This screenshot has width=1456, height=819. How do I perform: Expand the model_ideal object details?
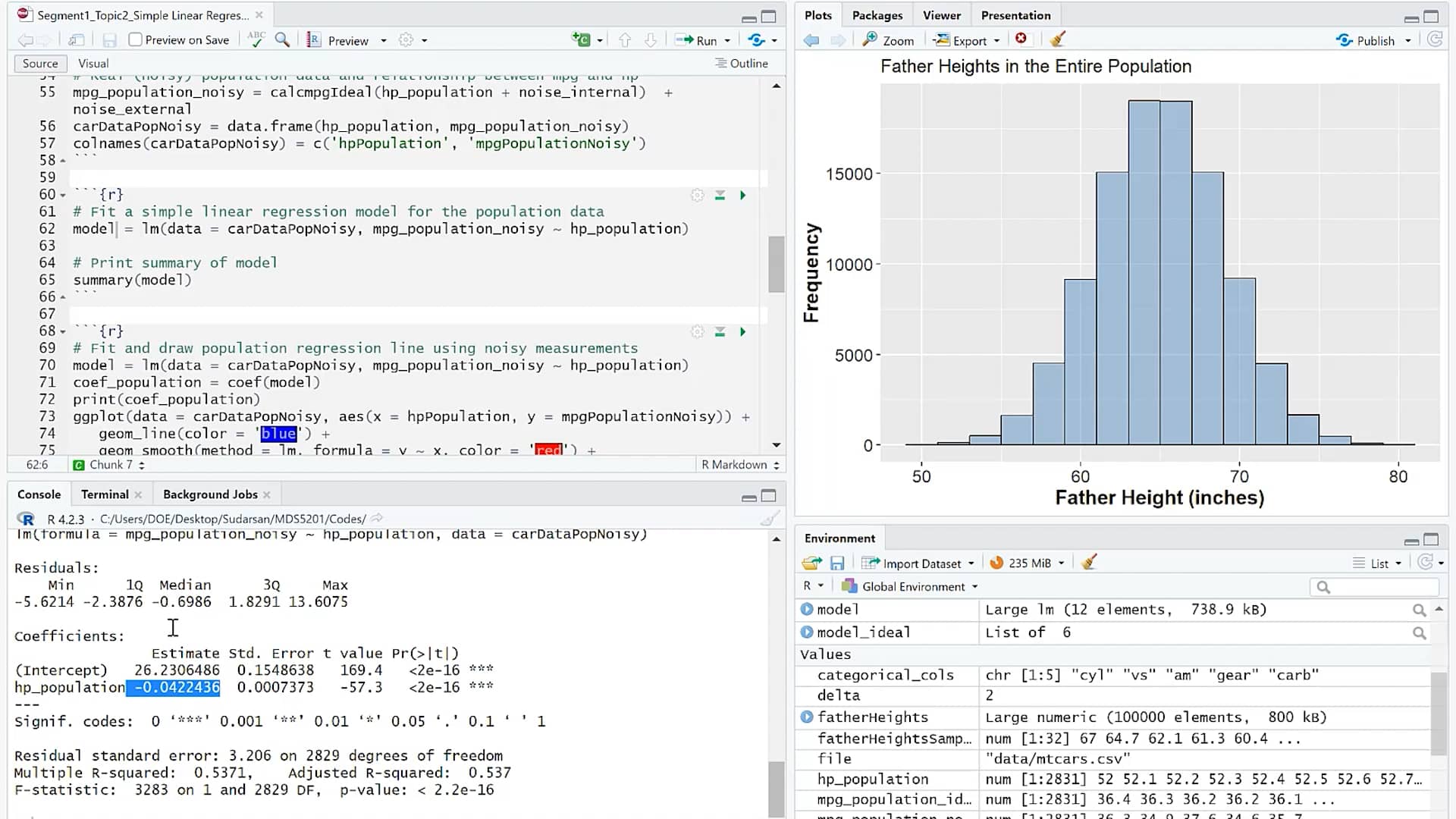pyautogui.click(x=807, y=632)
